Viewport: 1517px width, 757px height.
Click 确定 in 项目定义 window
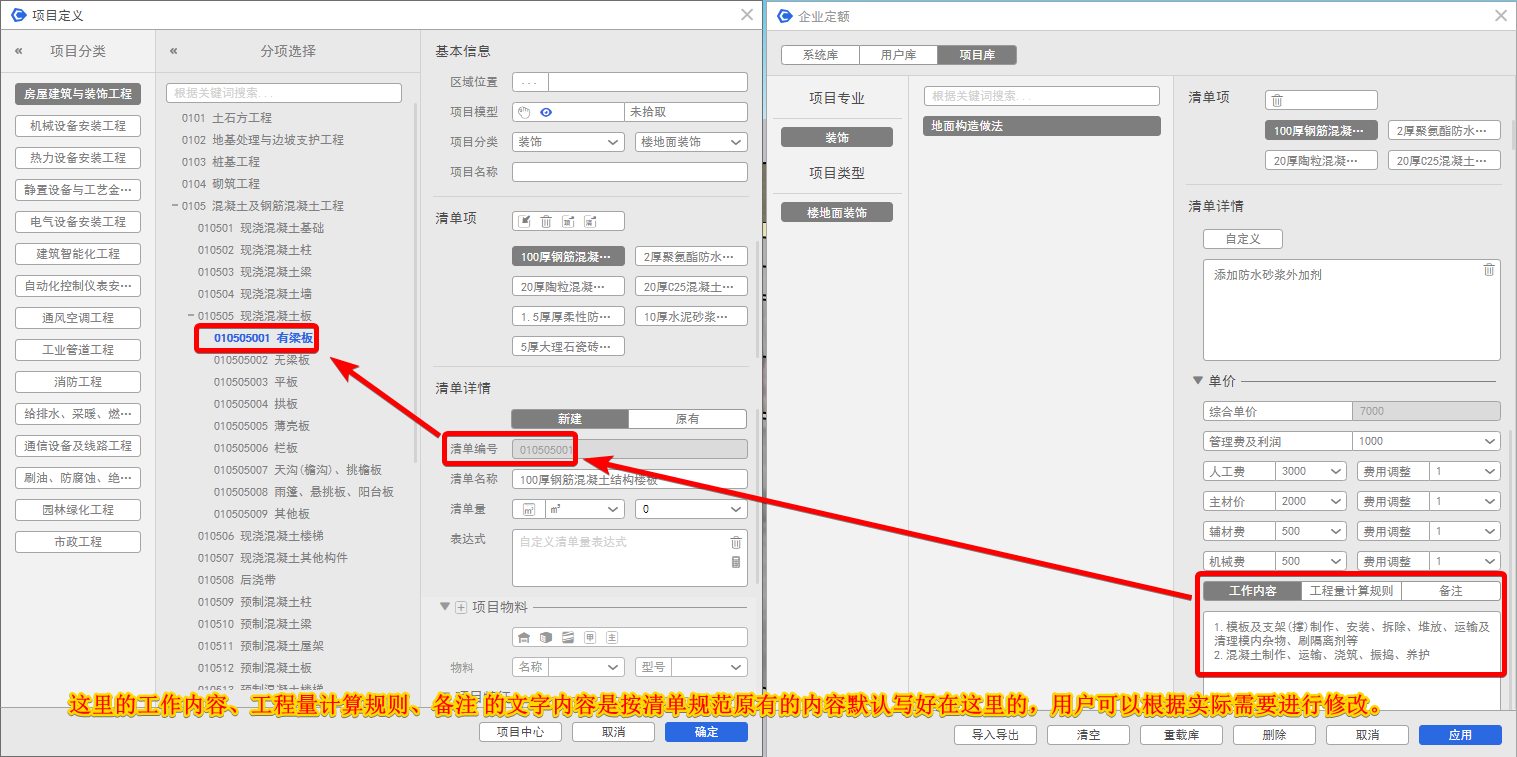(706, 732)
